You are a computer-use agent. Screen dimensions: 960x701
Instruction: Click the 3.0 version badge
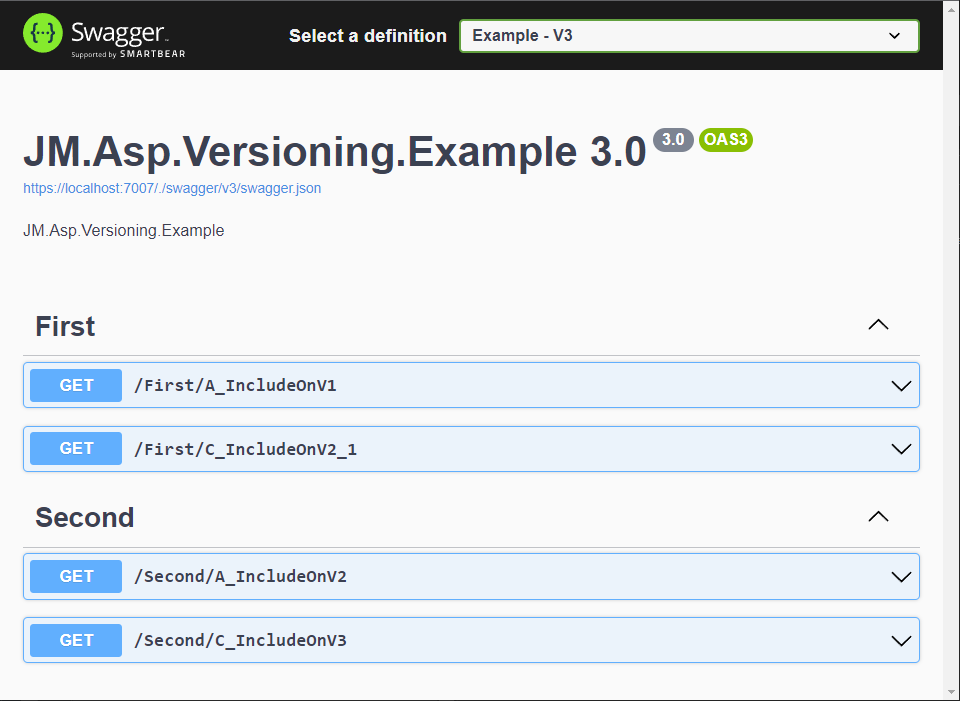673,140
